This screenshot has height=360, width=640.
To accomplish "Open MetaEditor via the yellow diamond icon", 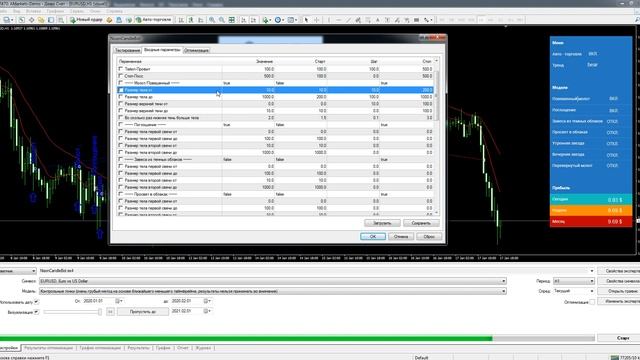I will [x=109, y=20].
